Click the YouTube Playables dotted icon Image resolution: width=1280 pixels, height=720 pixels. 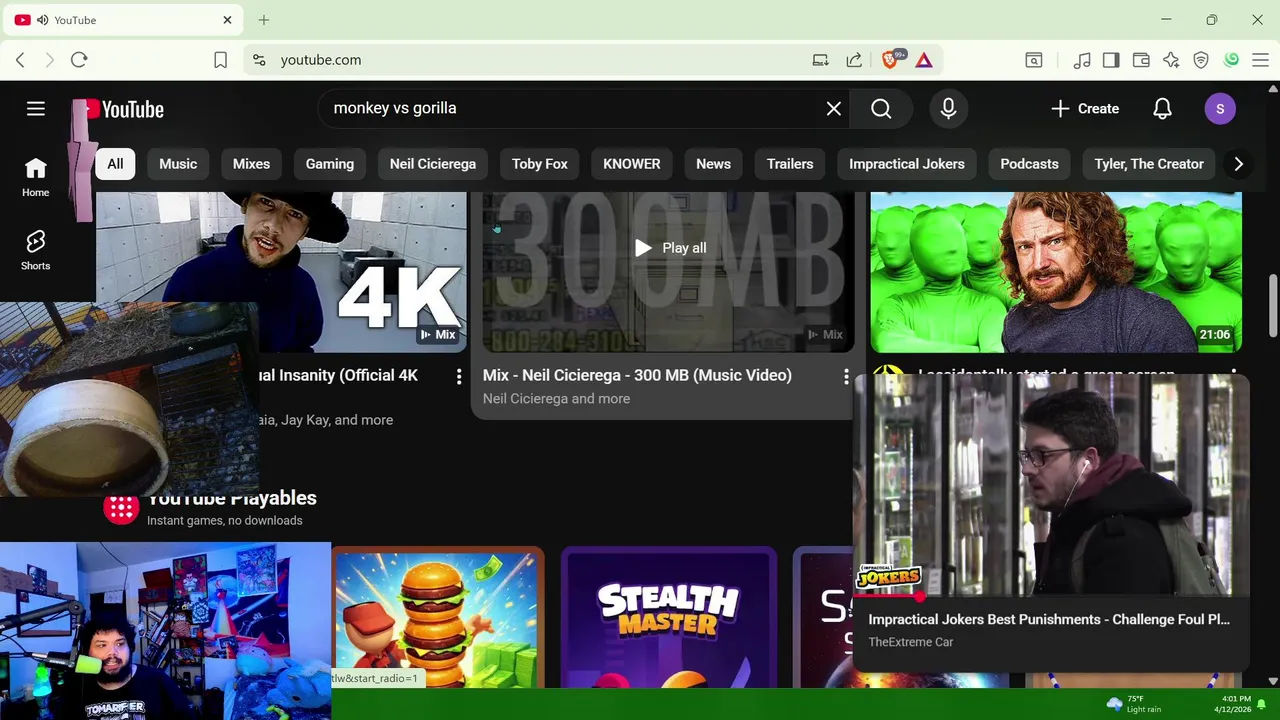(121, 508)
